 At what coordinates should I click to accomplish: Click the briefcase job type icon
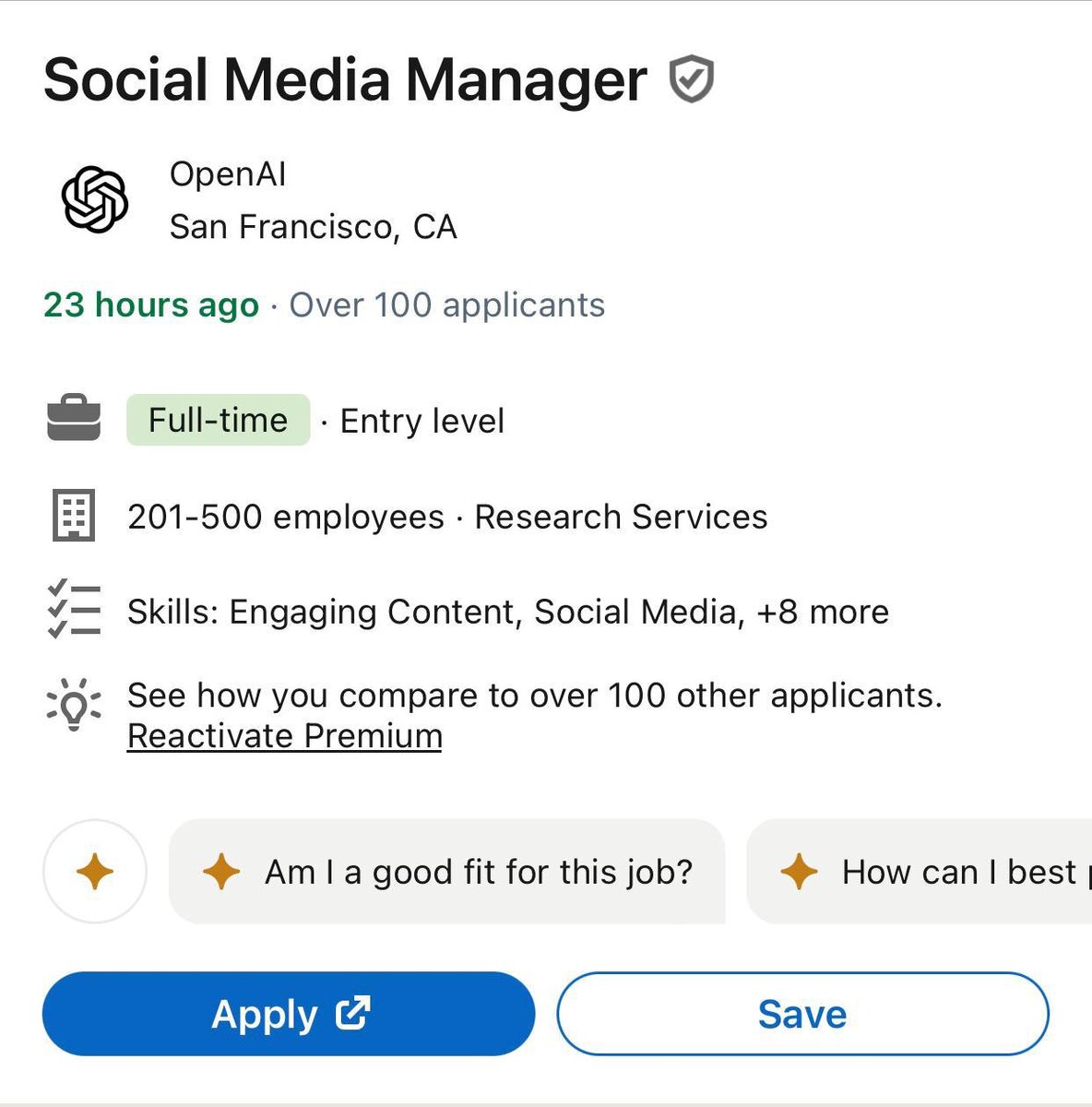coord(74,420)
